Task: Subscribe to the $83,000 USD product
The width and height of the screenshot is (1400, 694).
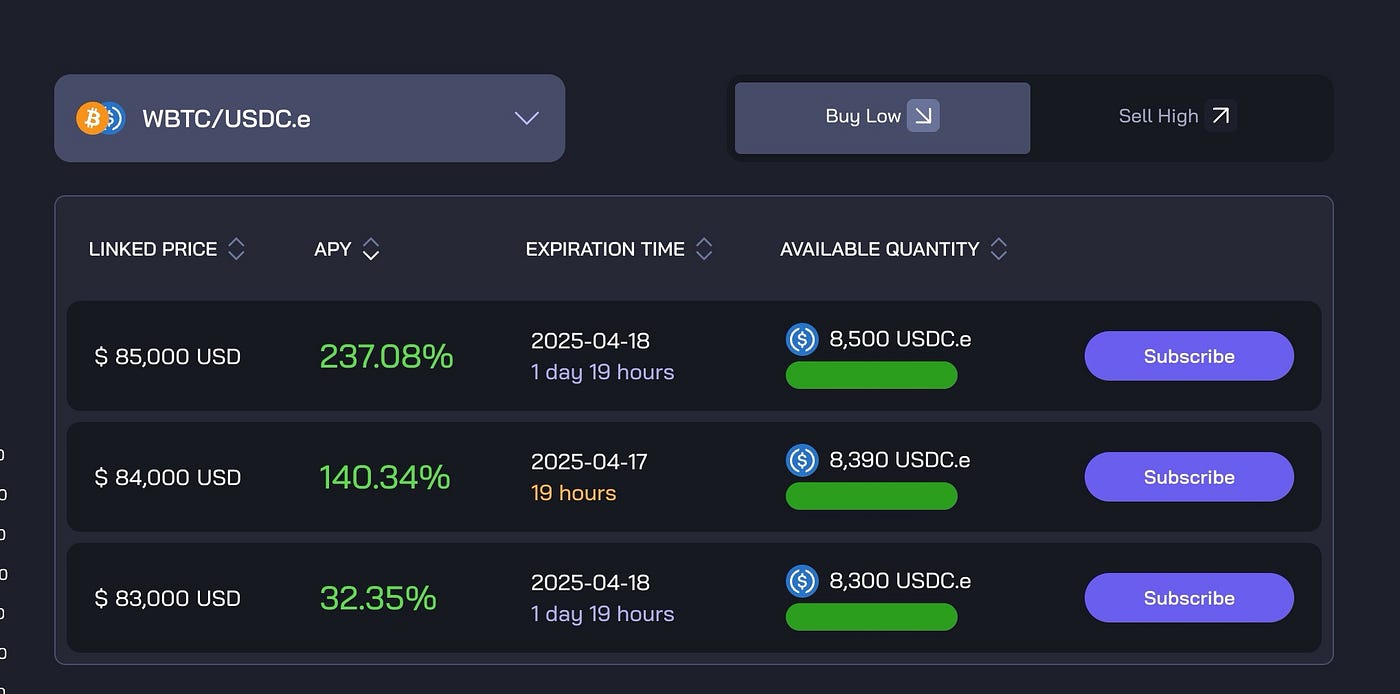Action: point(1189,598)
